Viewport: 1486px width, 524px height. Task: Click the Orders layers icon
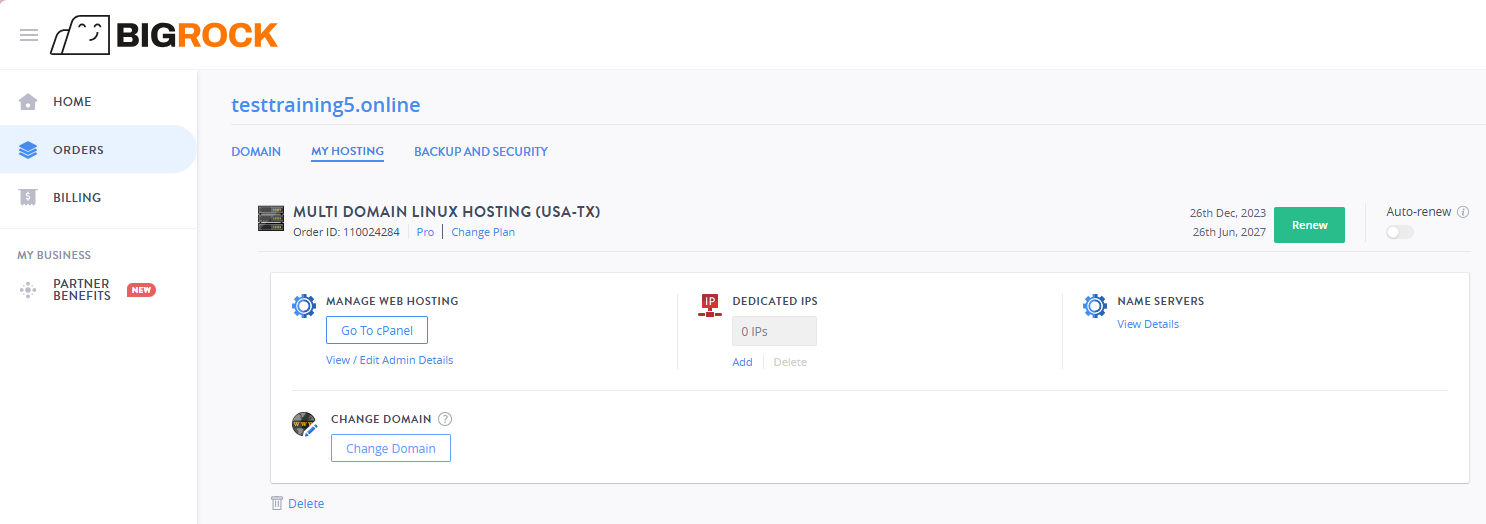[28, 150]
